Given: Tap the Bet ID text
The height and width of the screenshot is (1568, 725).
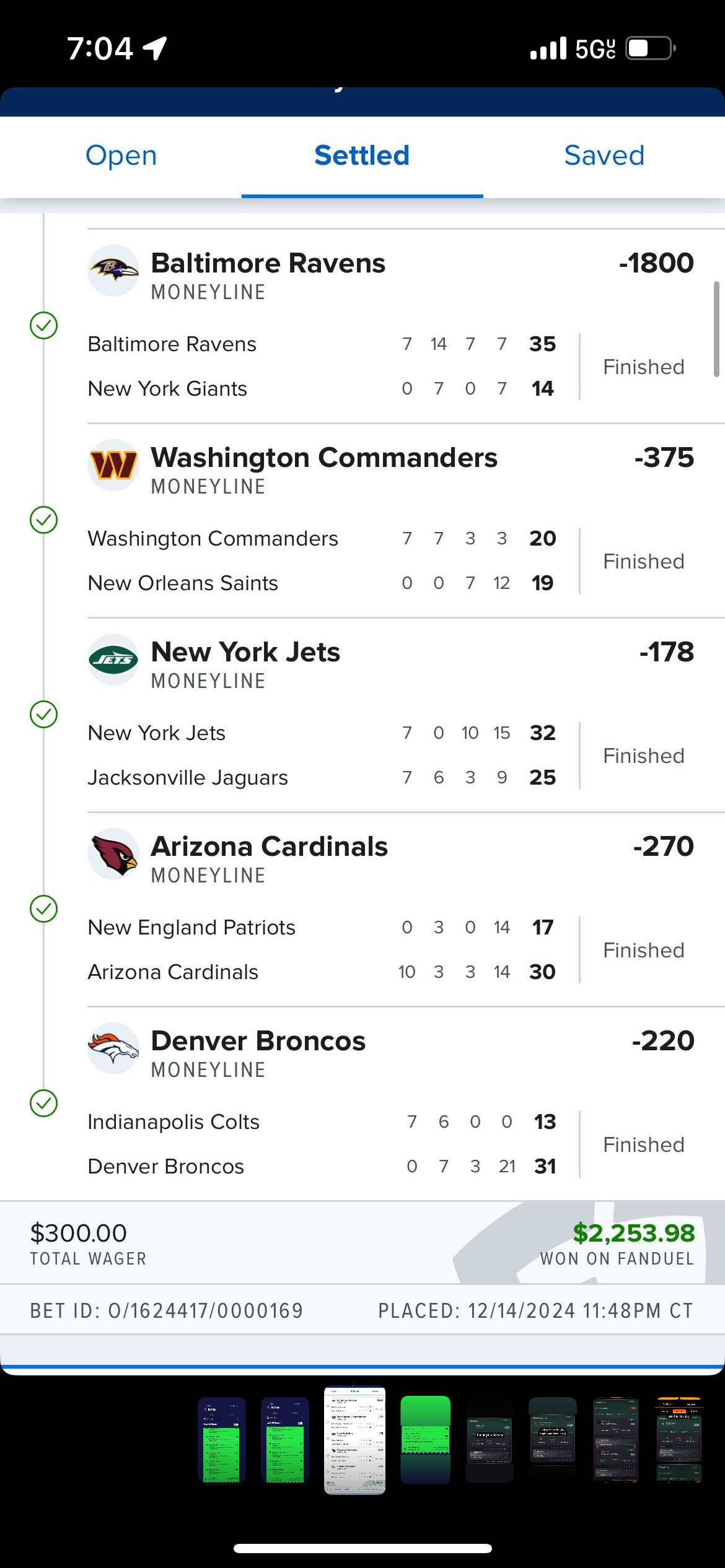Looking at the screenshot, I should tap(167, 1311).
